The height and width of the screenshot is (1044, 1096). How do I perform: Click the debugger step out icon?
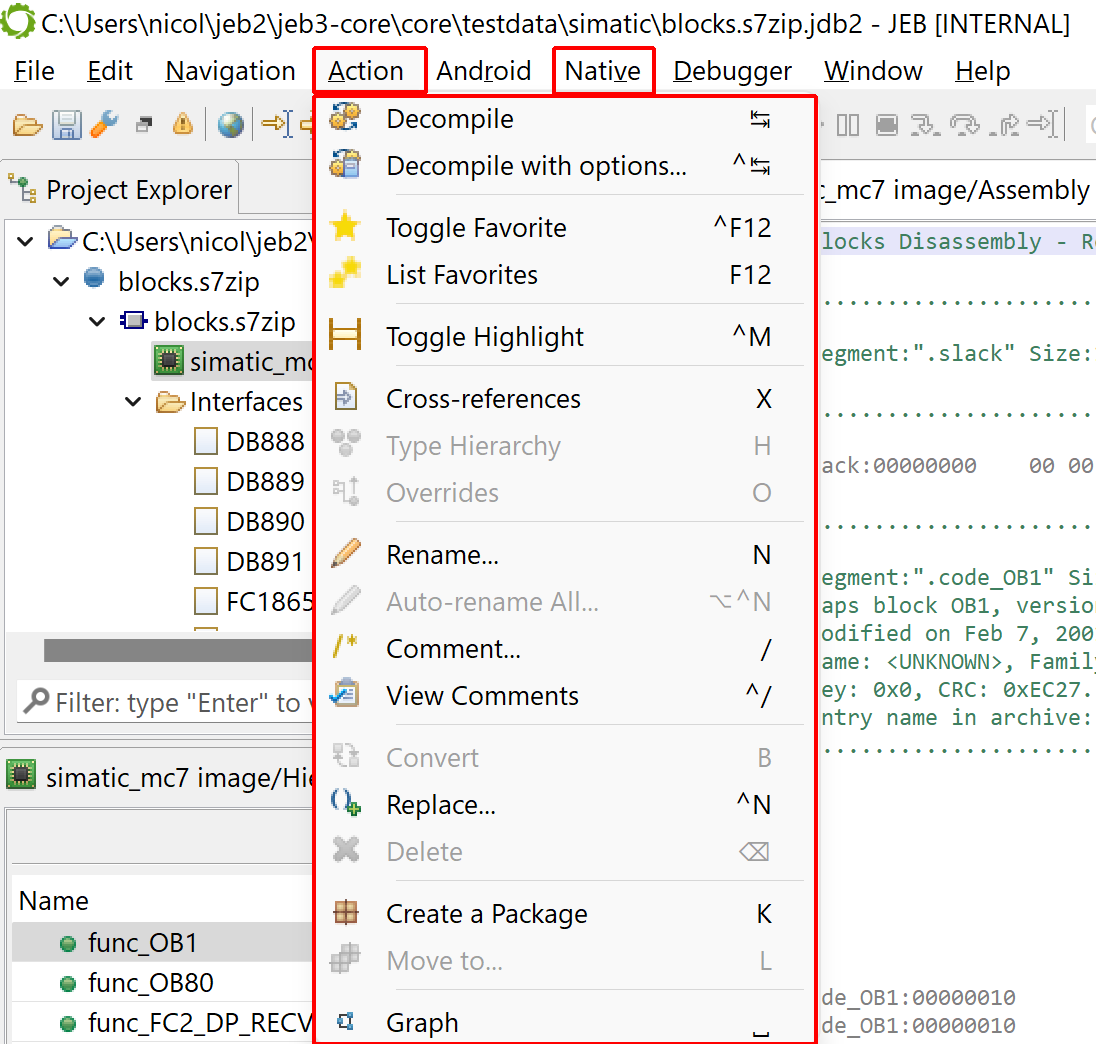1004,125
